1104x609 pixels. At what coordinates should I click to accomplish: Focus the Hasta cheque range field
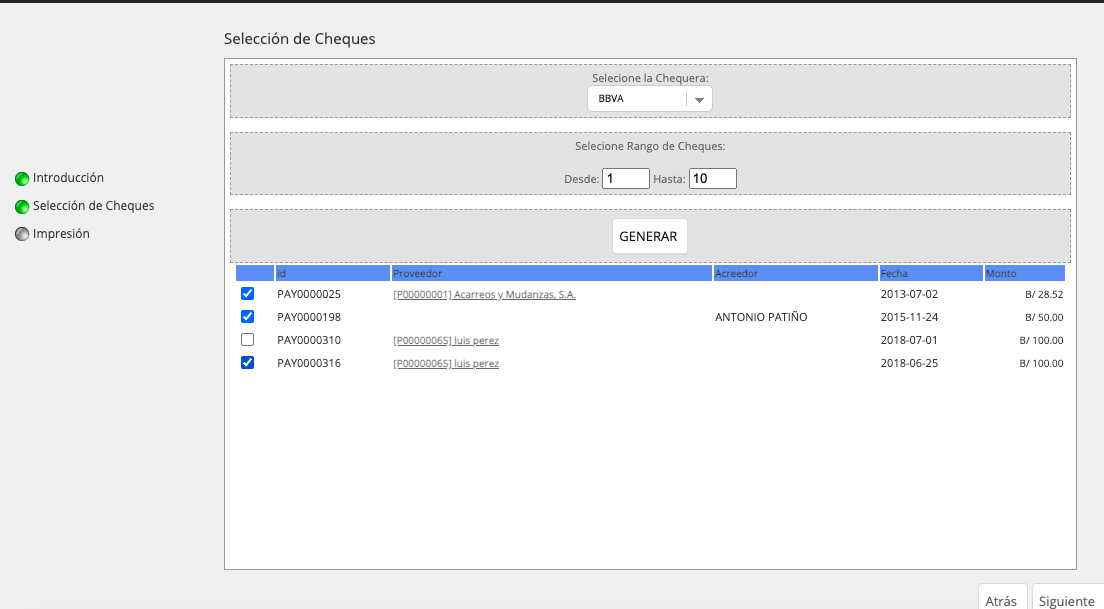pyautogui.click(x=713, y=179)
